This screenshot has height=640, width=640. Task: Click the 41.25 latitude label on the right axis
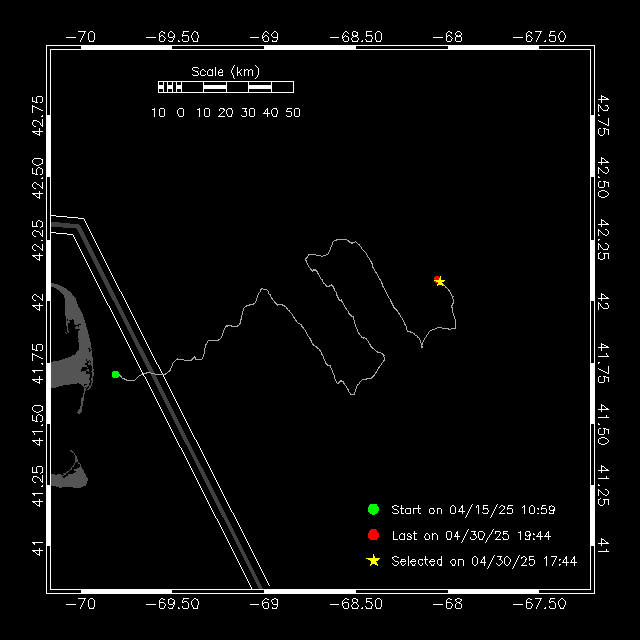[603, 483]
